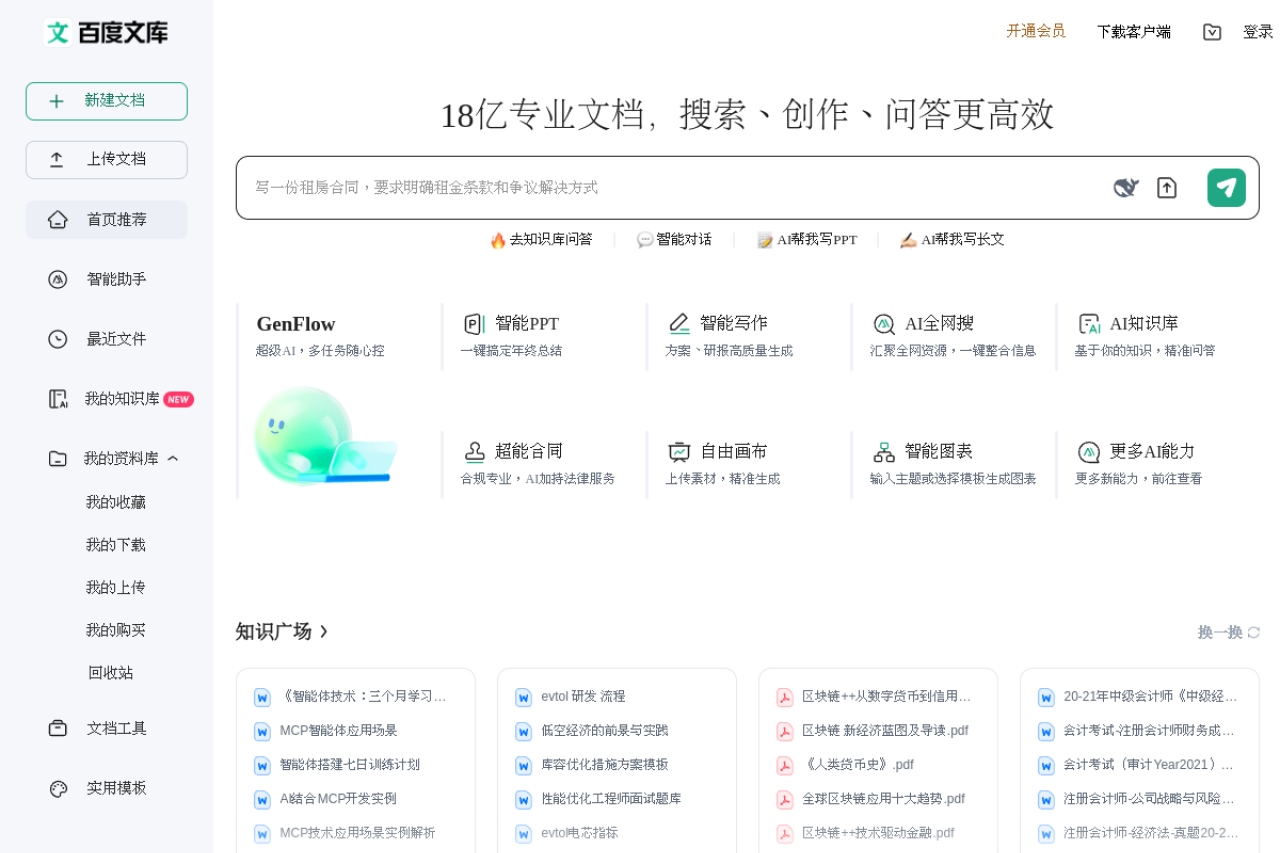This screenshot has width=1280, height=853.
Task: Go to 最近文件 in the sidebar
Action: pyautogui.click(x=107, y=339)
